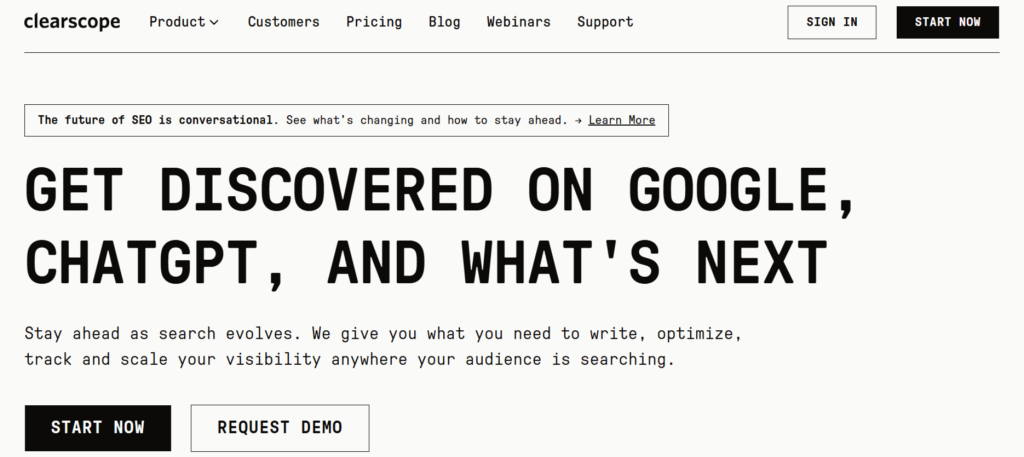Click the arrow icon before Learn More
This screenshot has width=1024, height=457.
pos(577,120)
